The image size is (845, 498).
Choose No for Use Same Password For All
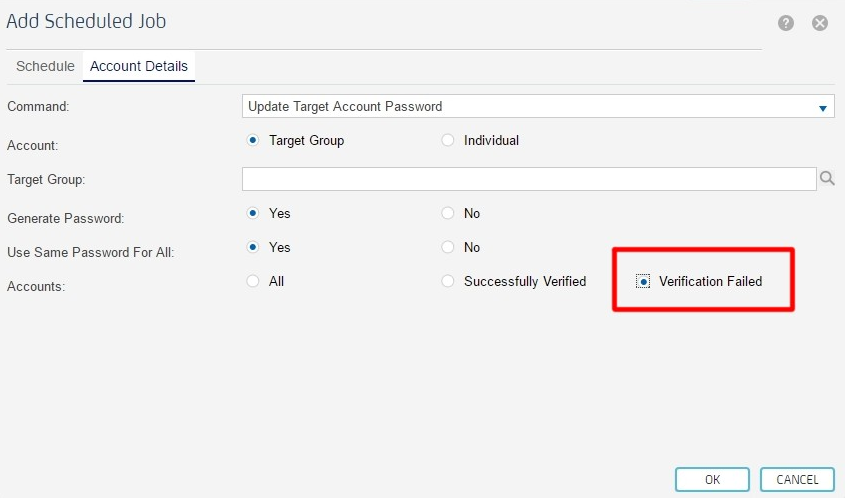click(448, 247)
